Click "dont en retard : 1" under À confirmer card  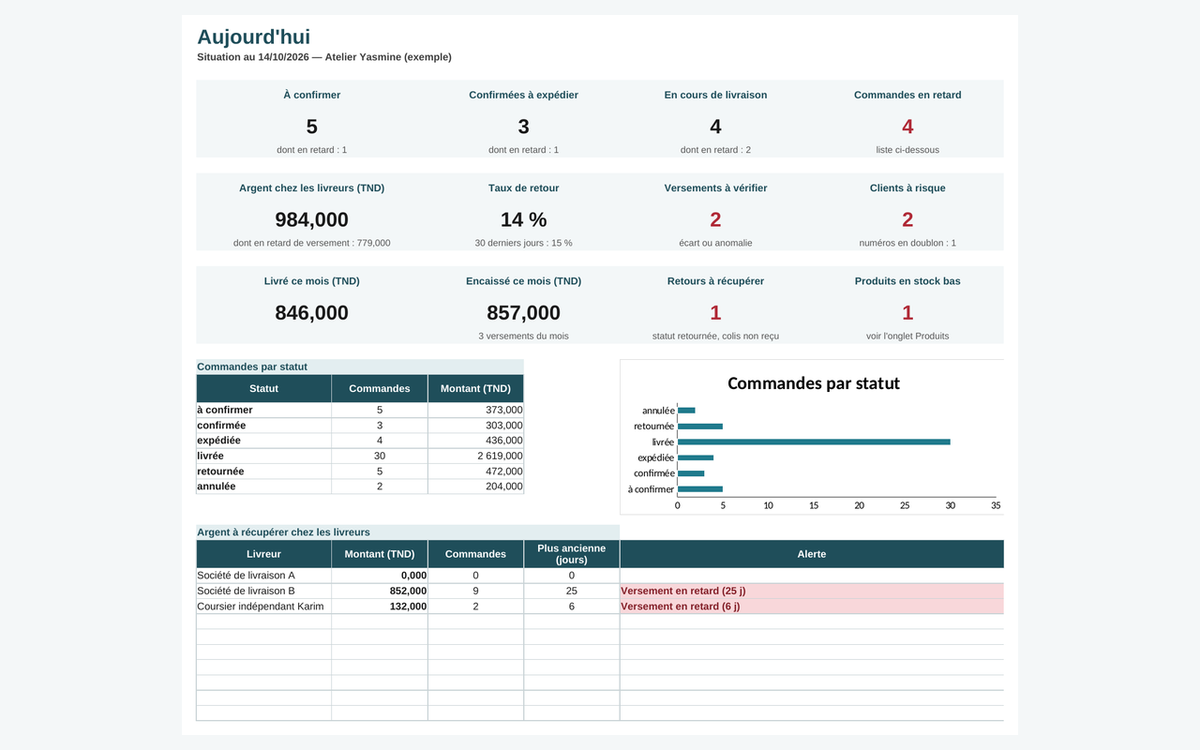(x=312, y=150)
